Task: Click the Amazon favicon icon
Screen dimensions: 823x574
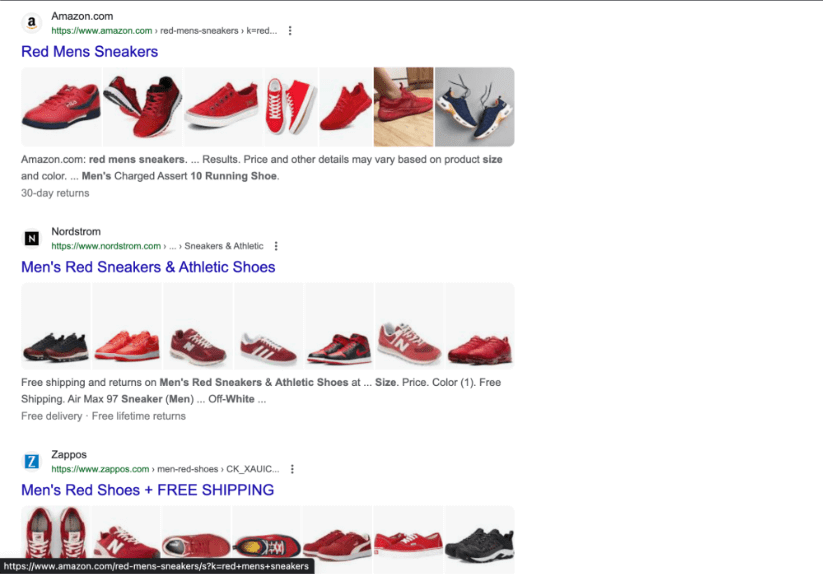Action: click(31, 23)
